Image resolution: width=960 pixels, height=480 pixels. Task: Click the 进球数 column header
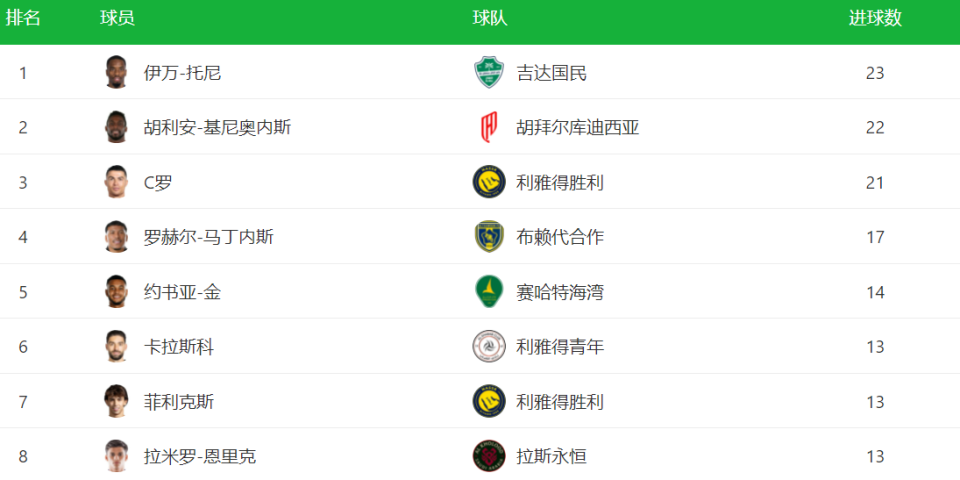tap(875, 19)
